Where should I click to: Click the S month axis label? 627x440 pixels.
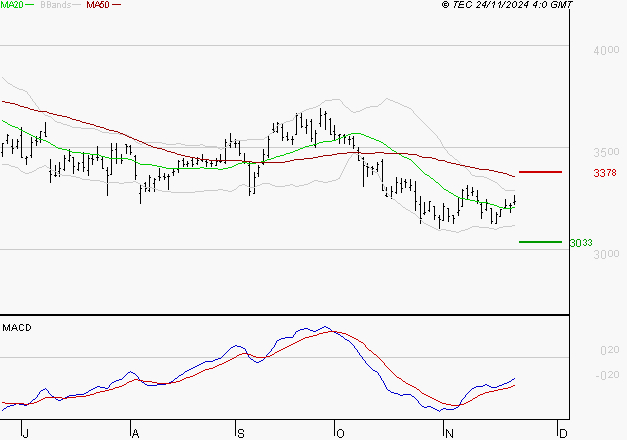pos(240,434)
